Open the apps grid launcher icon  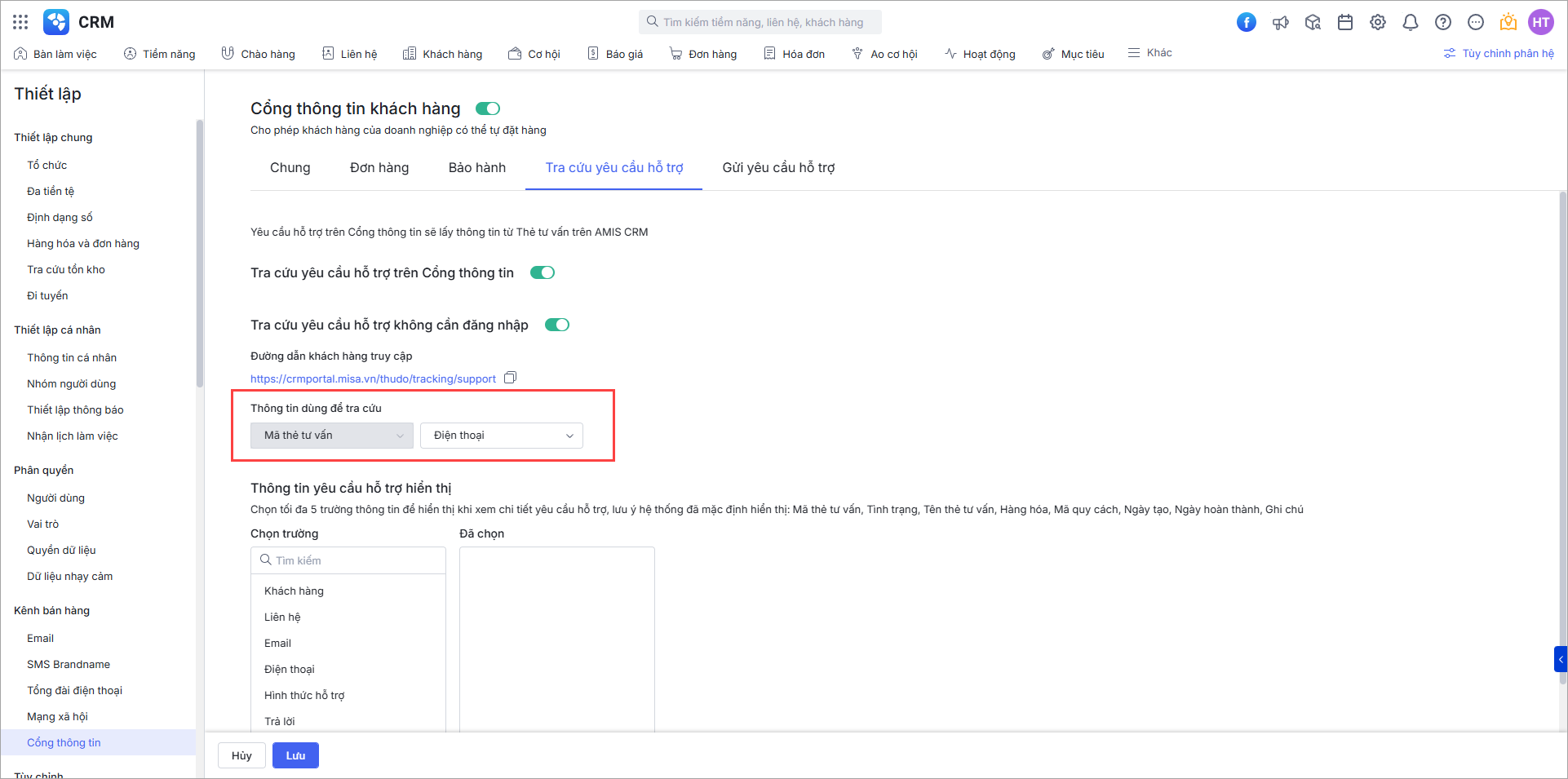[20, 22]
